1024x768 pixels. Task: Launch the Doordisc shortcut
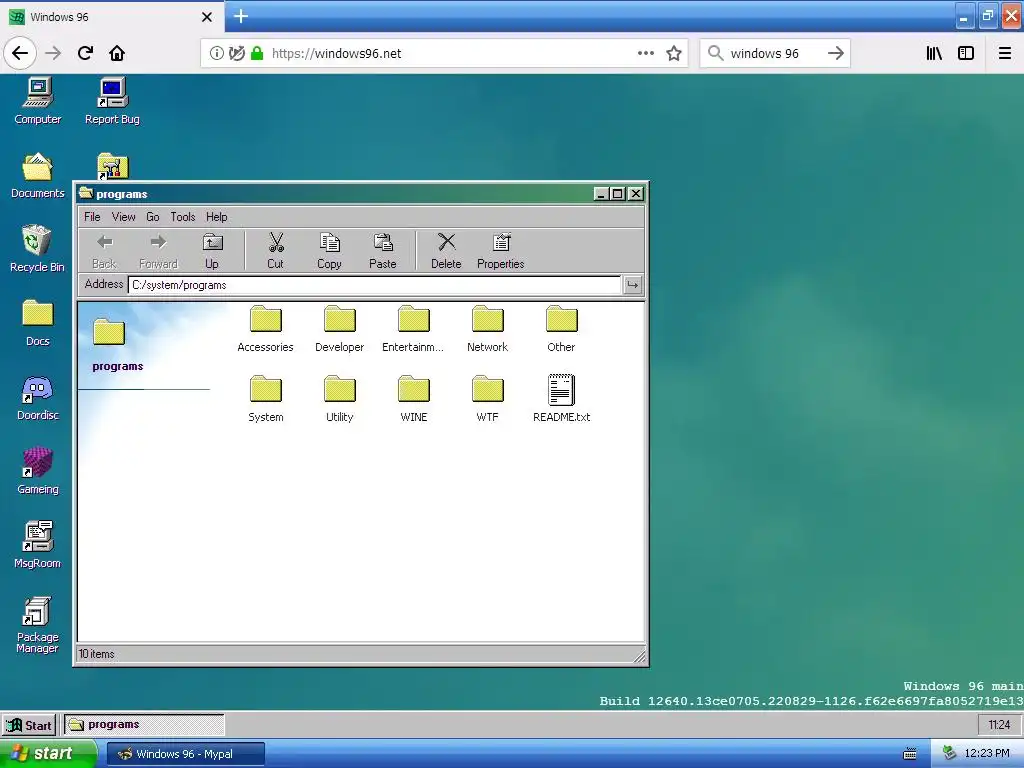(x=37, y=398)
